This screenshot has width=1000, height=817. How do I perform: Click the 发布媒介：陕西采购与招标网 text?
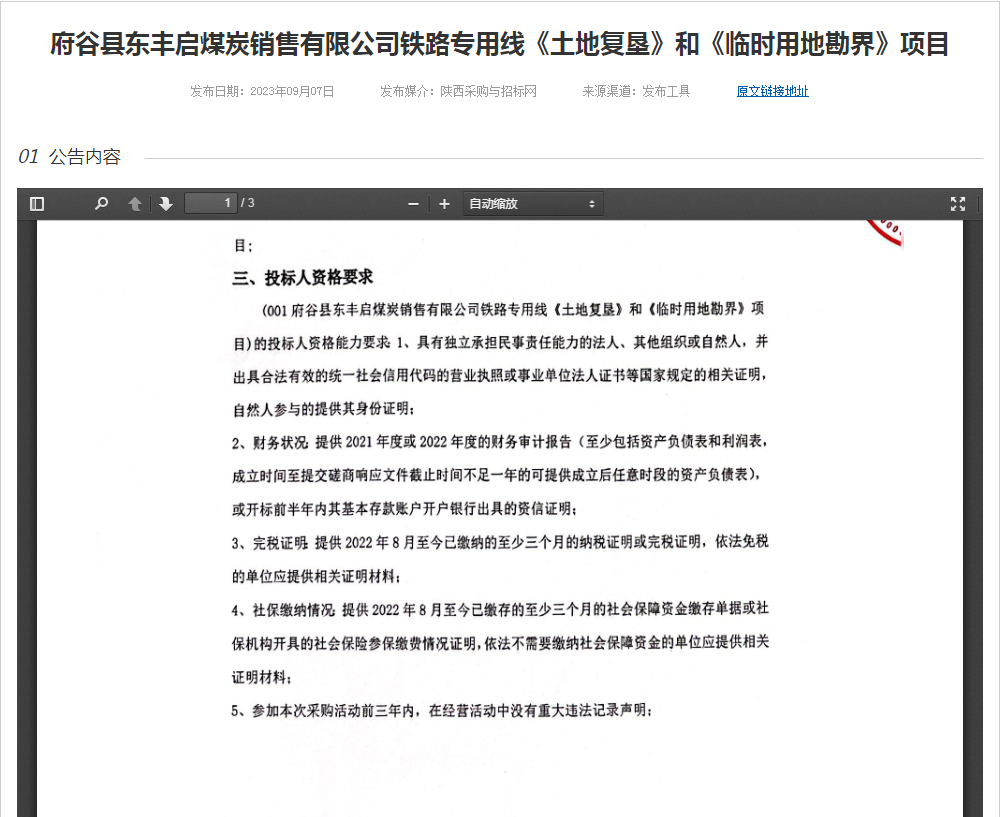point(458,91)
